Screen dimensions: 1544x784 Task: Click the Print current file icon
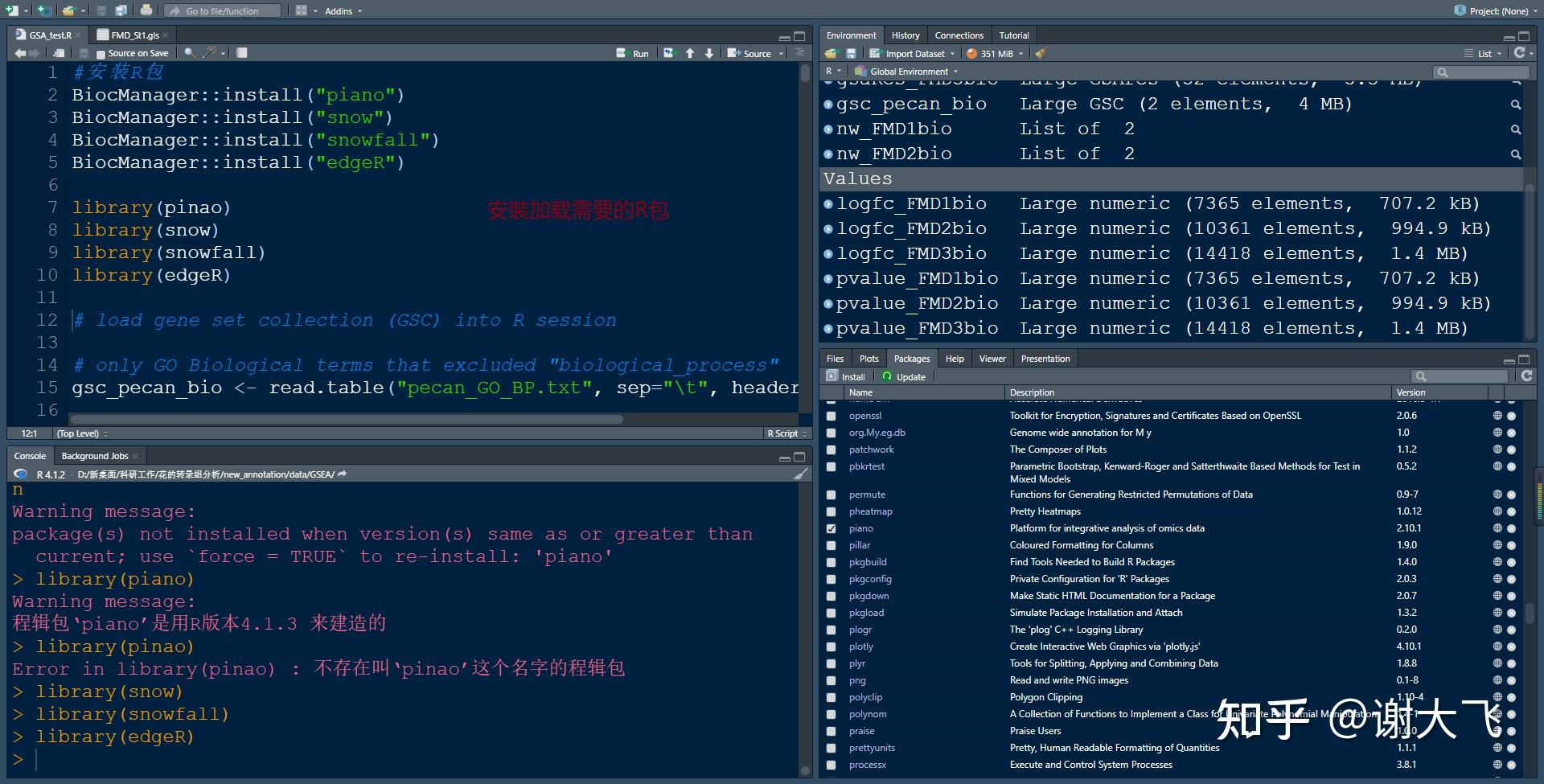coord(146,10)
